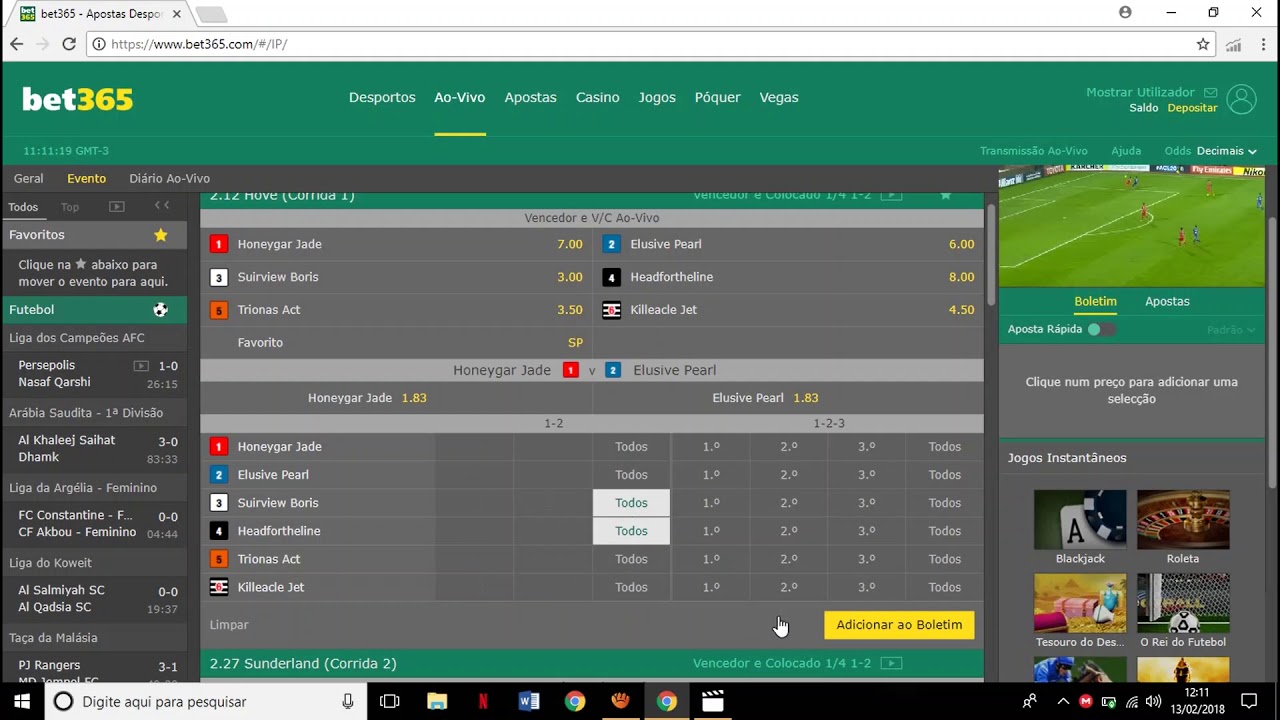Open the Odds Decimais dropdown
This screenshot has width=1280, height=720.
1226,151
